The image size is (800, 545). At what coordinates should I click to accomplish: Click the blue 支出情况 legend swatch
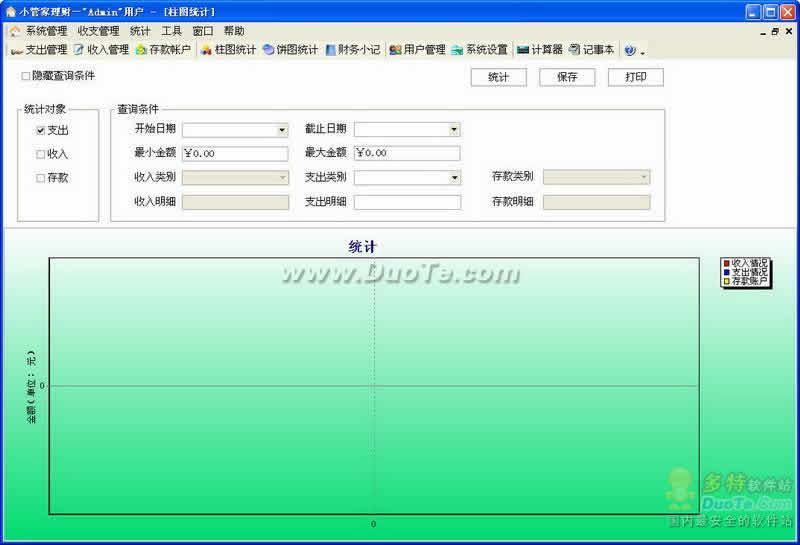[x=727, y=272]
